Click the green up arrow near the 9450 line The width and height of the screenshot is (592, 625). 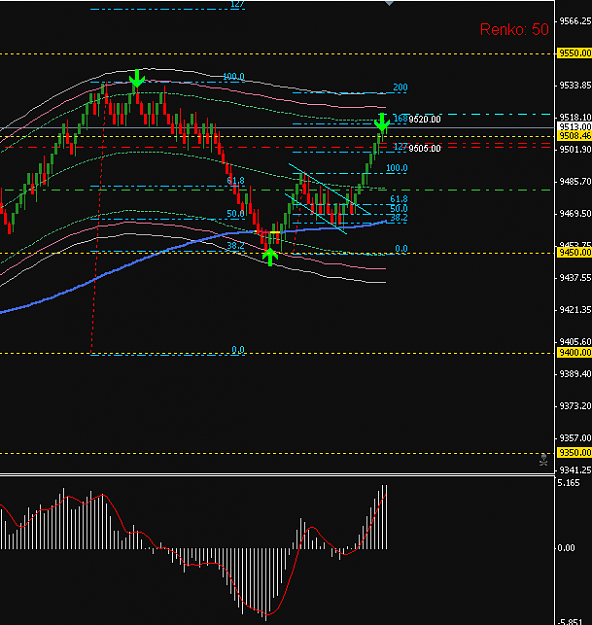270,257
